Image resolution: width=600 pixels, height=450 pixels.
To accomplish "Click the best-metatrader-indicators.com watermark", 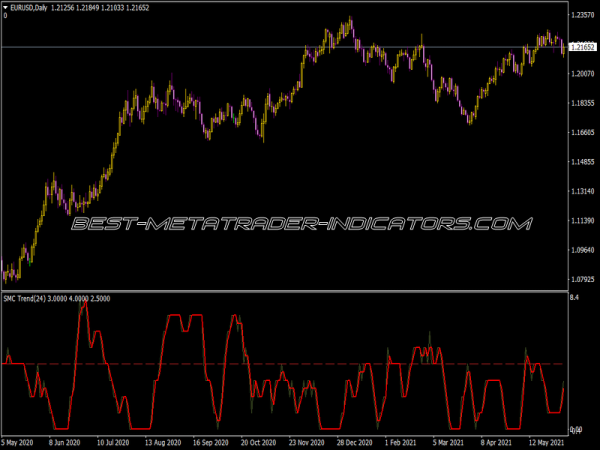I will (300, 223).
